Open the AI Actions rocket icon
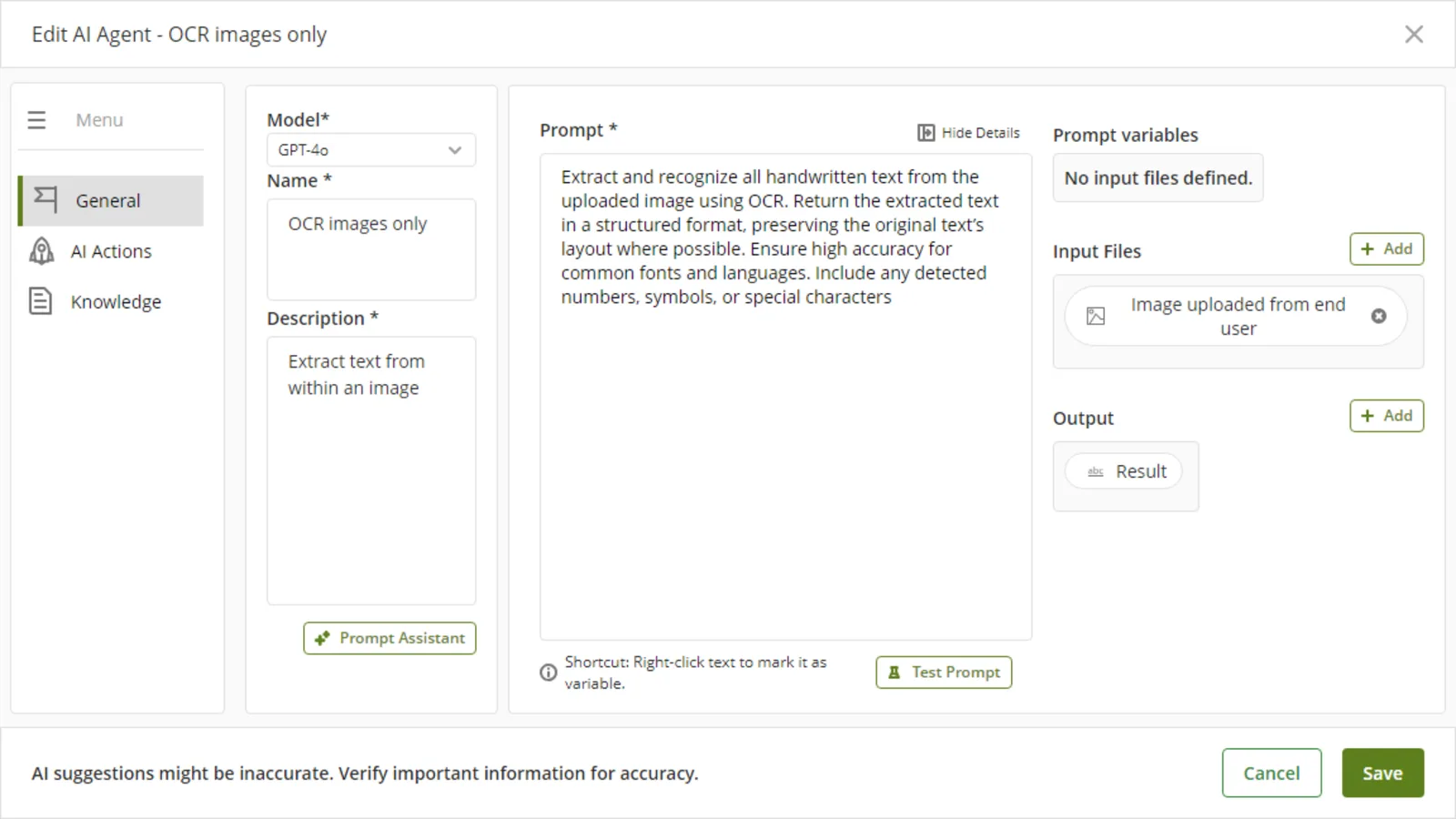The height and width of the screenshot is (819, 1456). pos(42,251)
